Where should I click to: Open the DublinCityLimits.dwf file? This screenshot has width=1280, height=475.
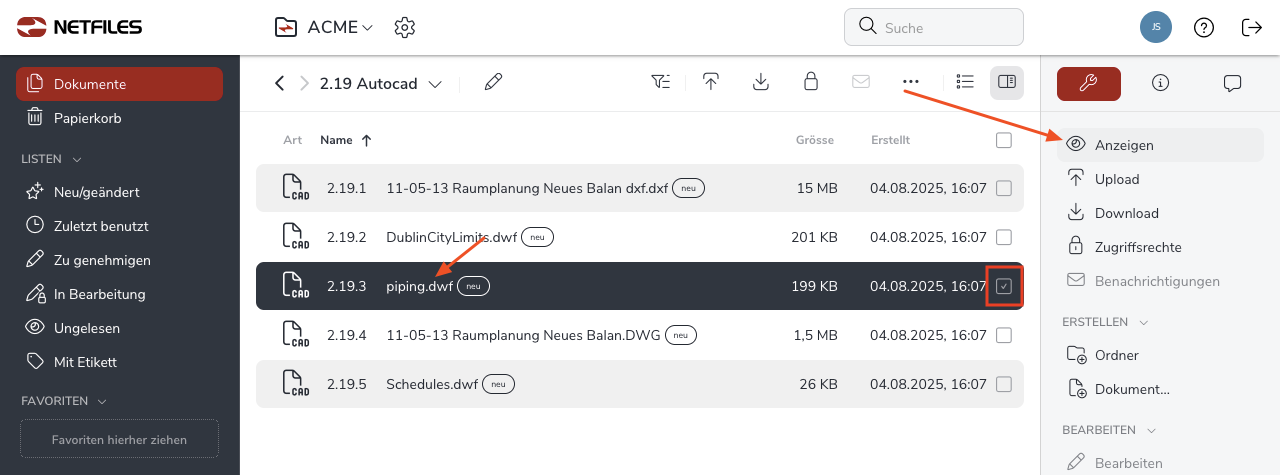click(x=450, y=237)
